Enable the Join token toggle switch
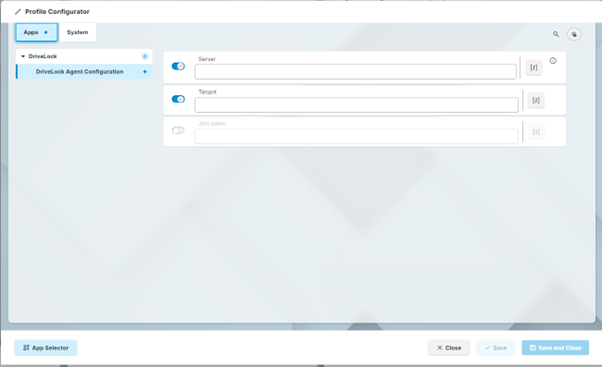602x367 pixels. click(178, 131)
